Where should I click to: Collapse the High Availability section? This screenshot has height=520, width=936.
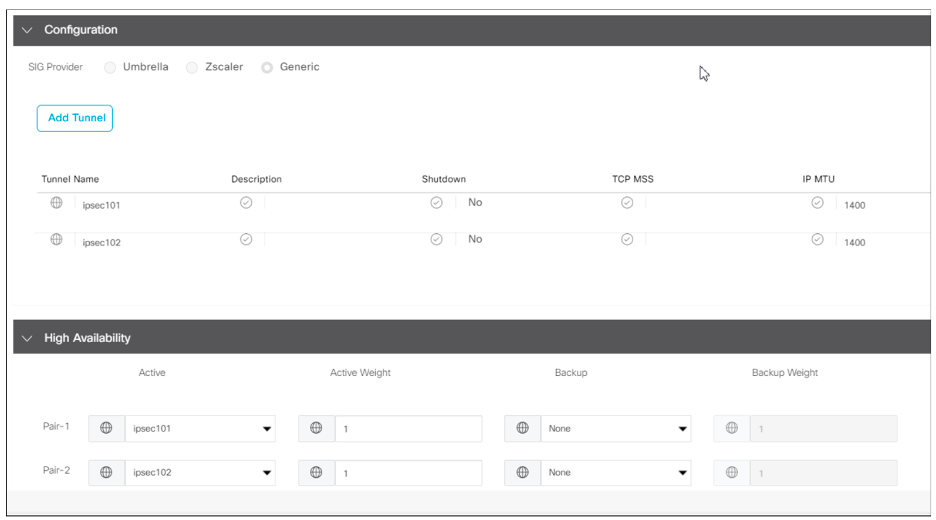(x=27, y=338)
